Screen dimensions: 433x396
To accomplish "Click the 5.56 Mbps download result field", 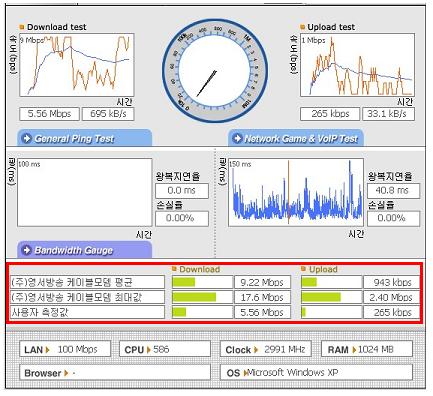I will (49, 114).
